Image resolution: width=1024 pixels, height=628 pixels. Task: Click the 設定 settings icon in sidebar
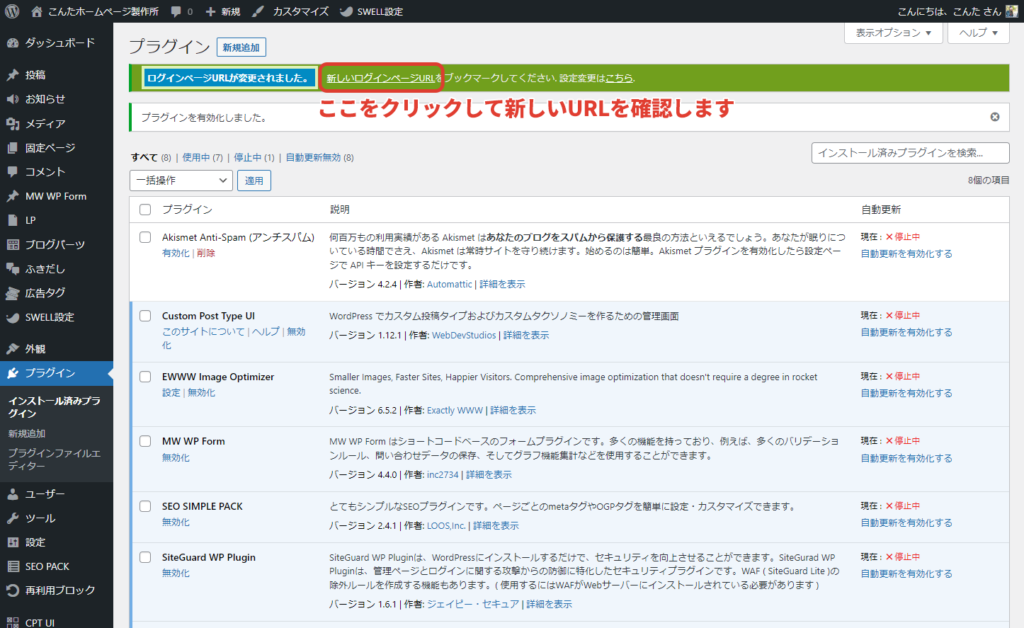[12, 542]
